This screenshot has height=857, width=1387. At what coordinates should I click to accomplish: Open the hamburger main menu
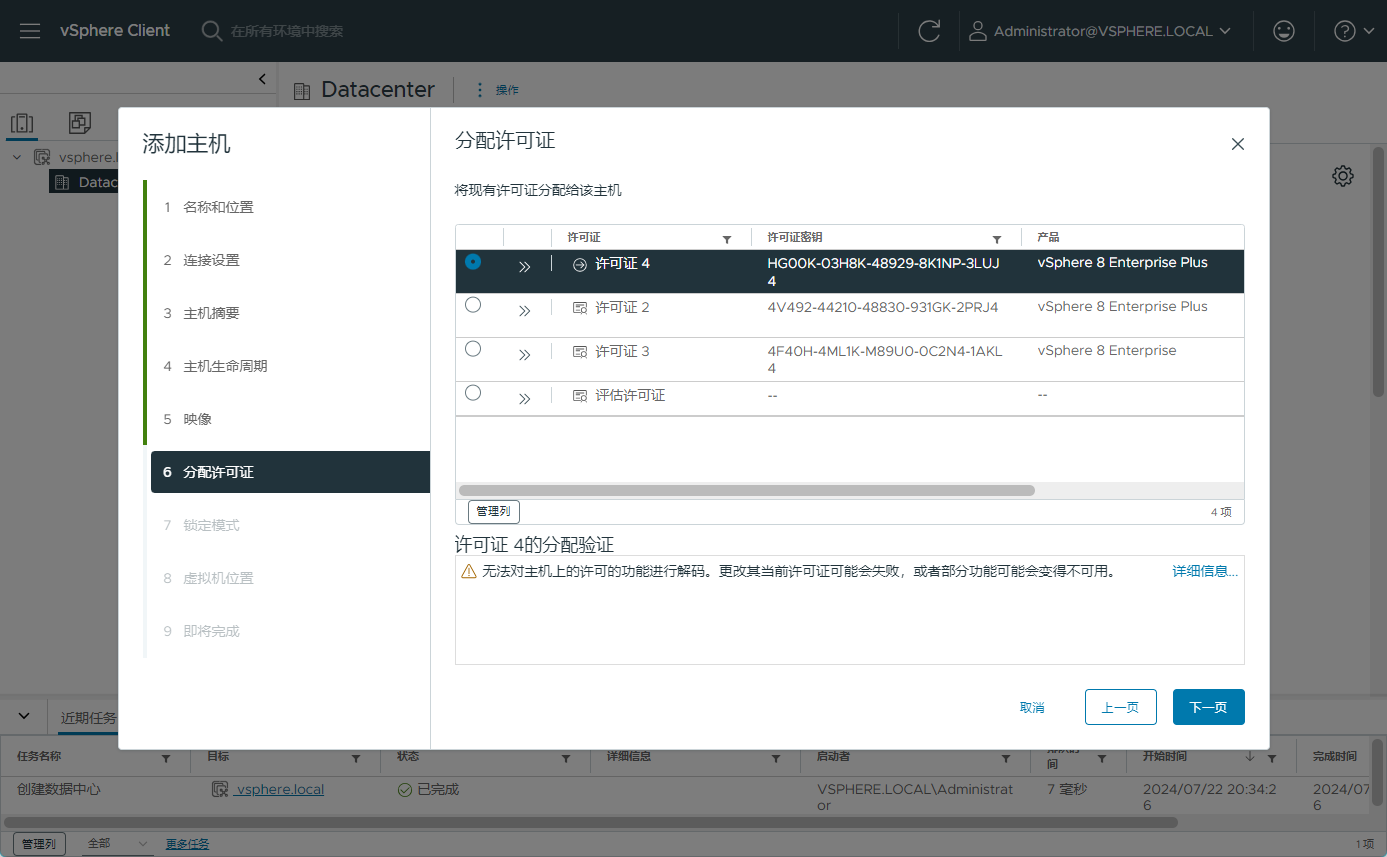point(30,31)
